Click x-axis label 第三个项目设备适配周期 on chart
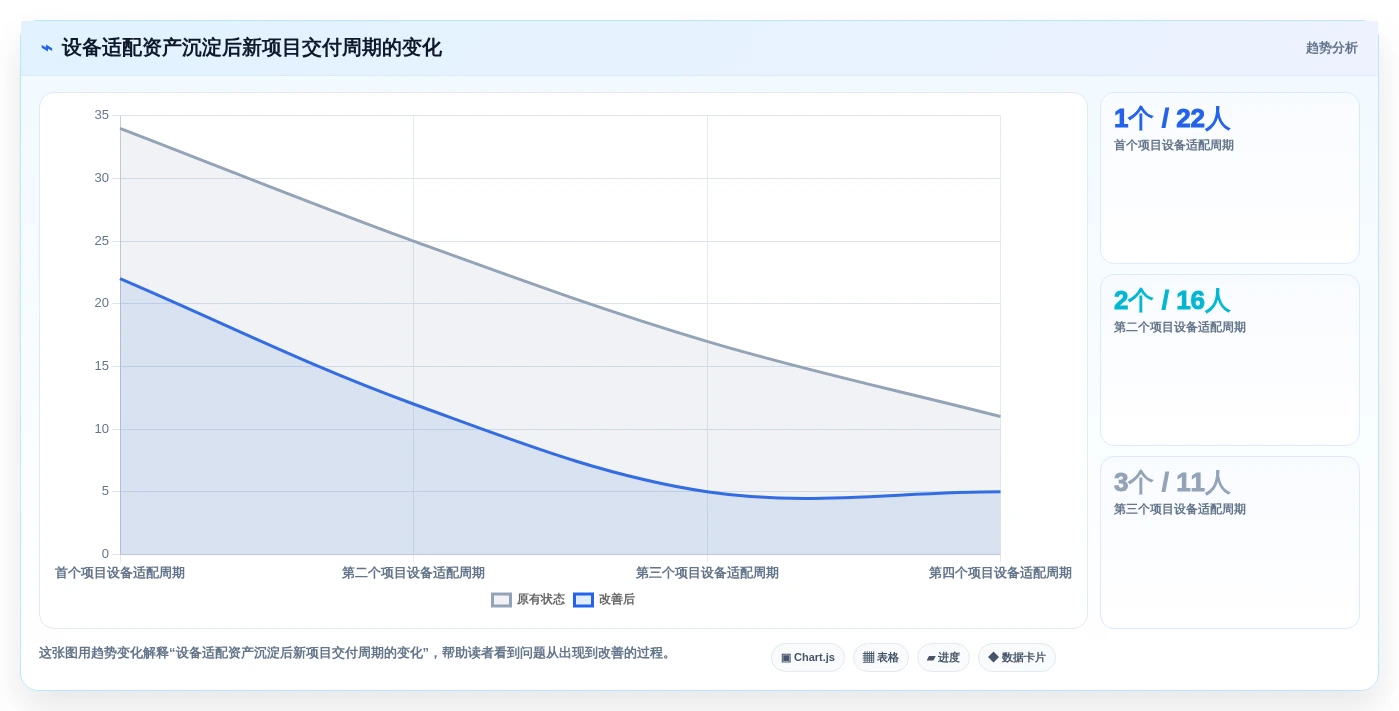Viewport: 1399px width, 711px height. coord(707,573)
